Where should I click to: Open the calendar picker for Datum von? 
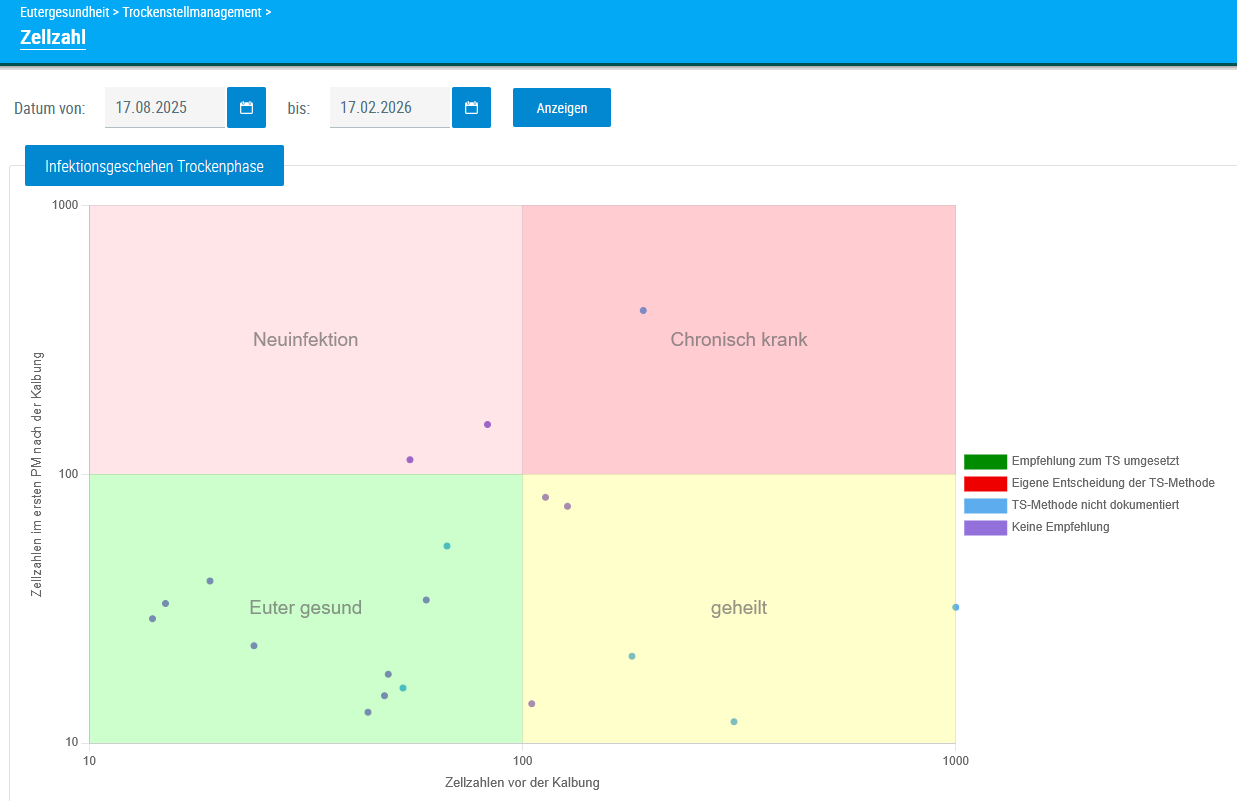pos(246,108)
